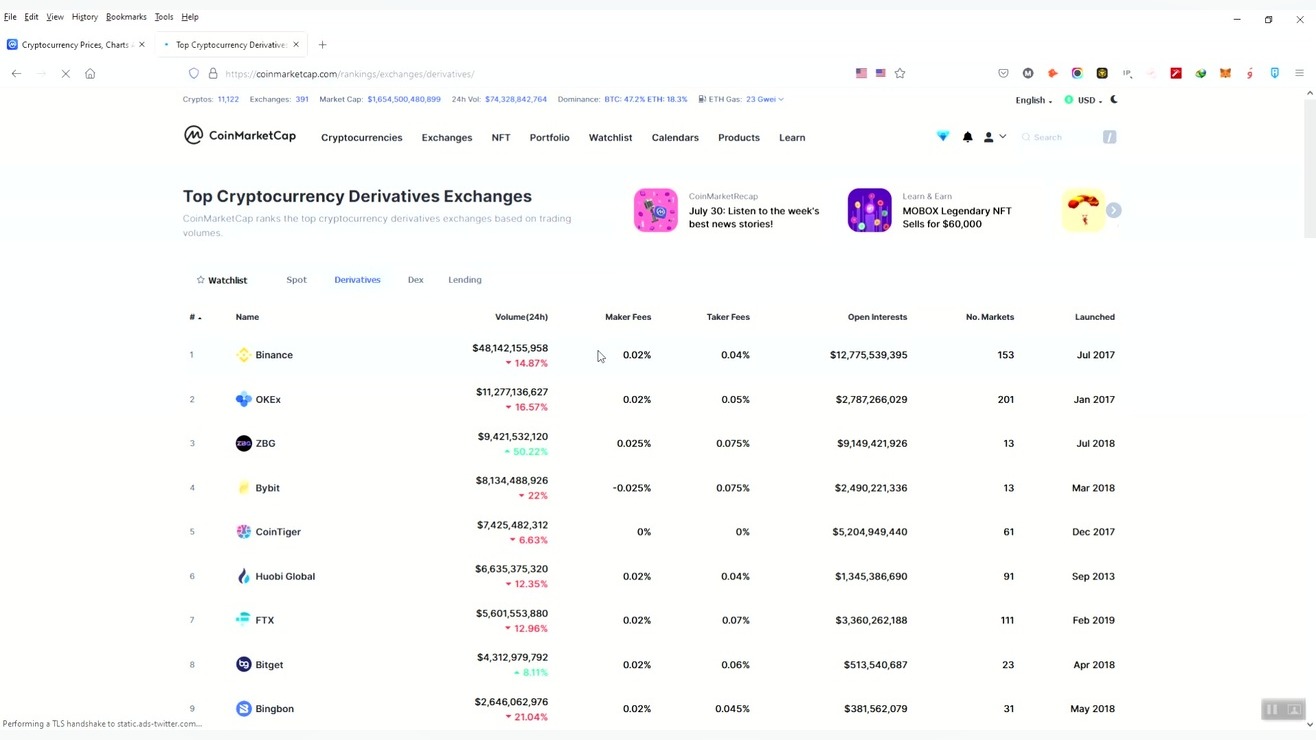The width and height of the screenshot is (1316, 740).
Task: Open the Calendars nav link
Action: (x=675, y=138)
